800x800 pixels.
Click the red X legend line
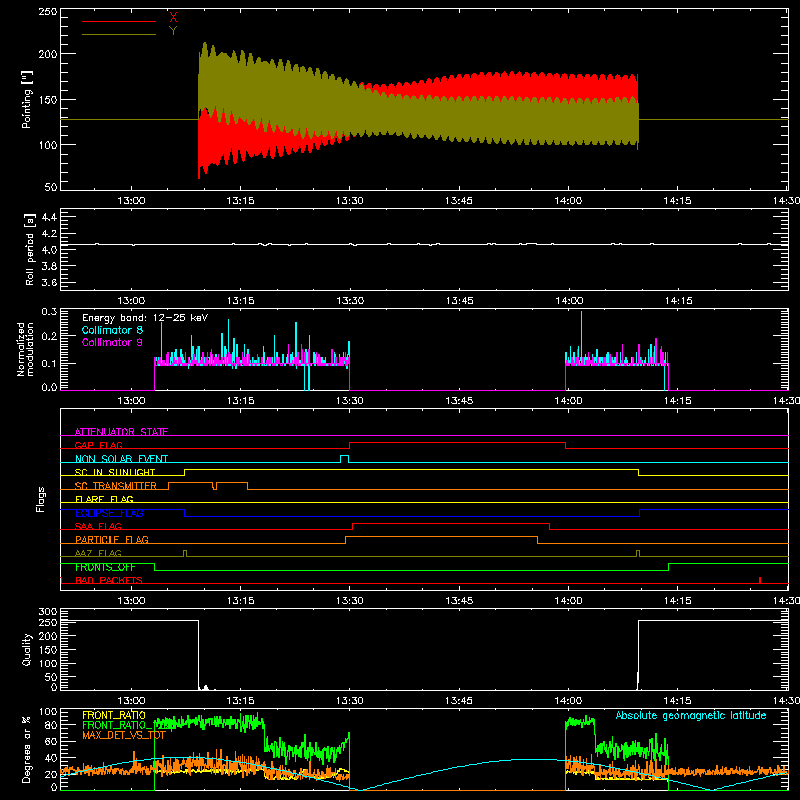119,21
